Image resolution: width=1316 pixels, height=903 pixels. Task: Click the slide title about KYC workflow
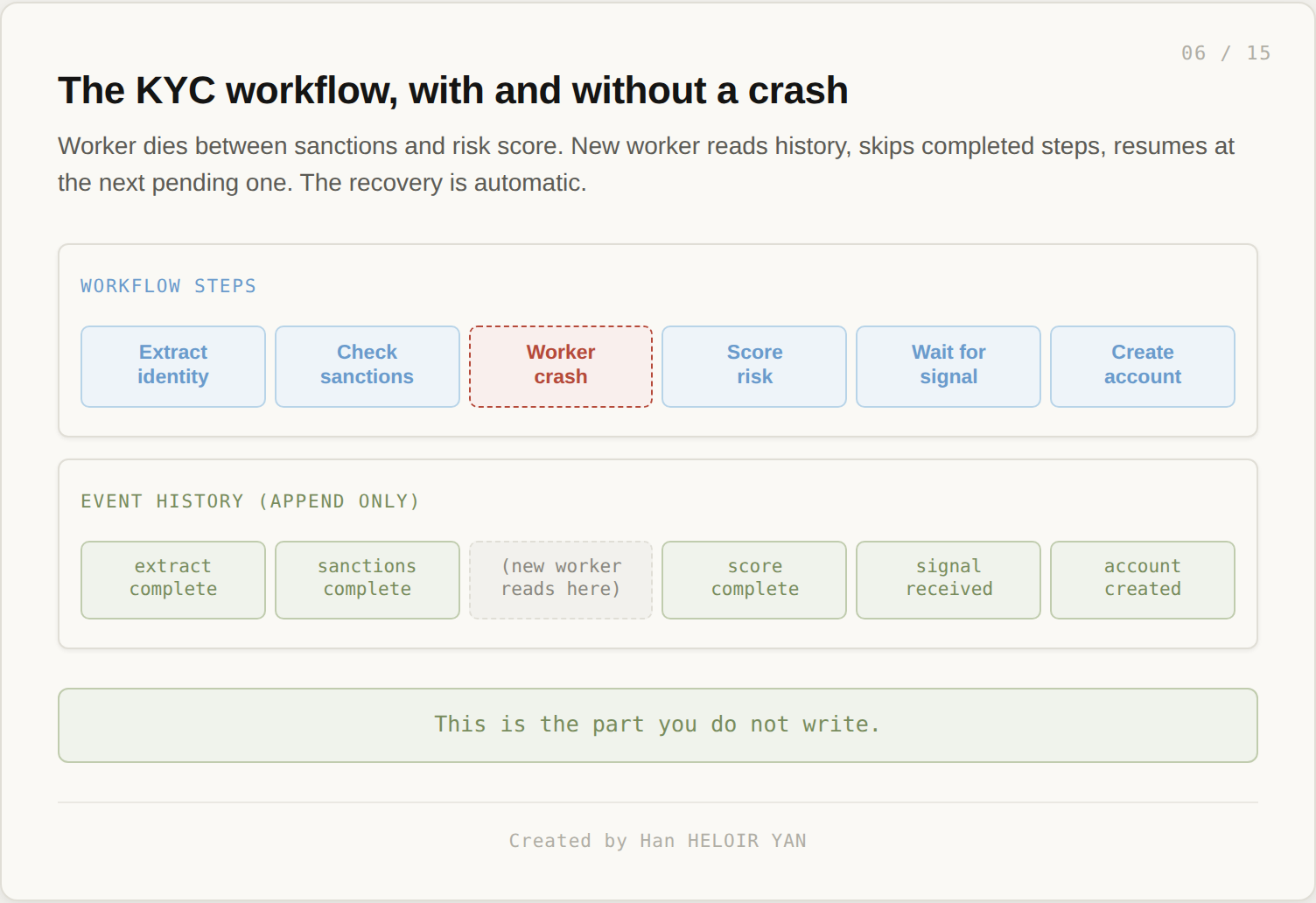453,90
